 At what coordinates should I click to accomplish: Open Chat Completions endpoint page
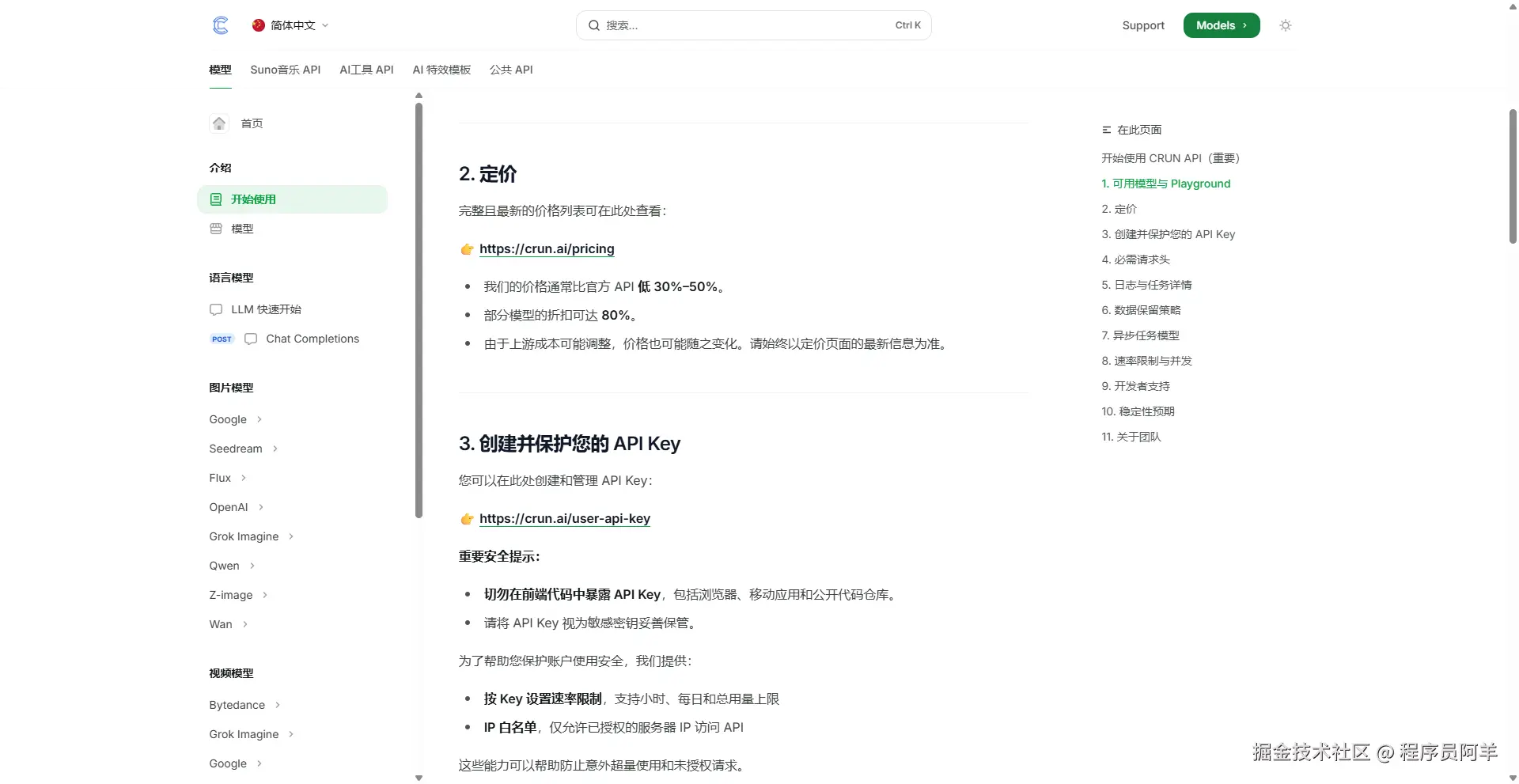click(x=313, y=339)
